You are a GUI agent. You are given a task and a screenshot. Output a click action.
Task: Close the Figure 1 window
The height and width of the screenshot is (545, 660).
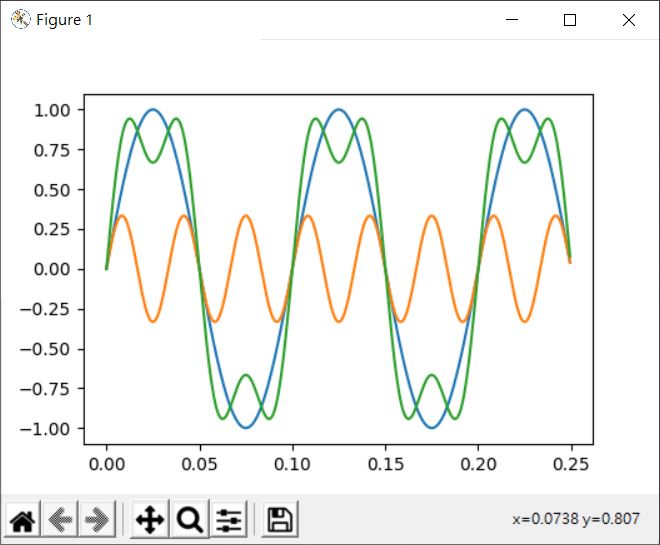[x=629, y=20]
